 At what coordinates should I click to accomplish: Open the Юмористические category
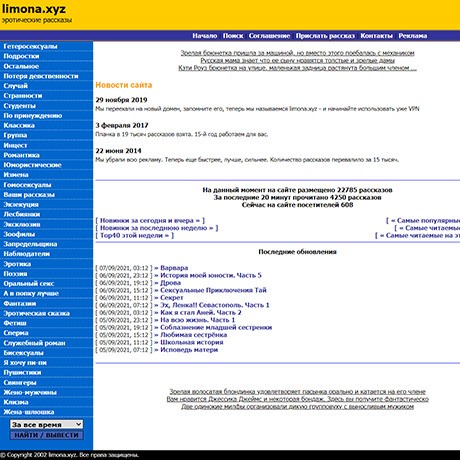click(32, 165)
